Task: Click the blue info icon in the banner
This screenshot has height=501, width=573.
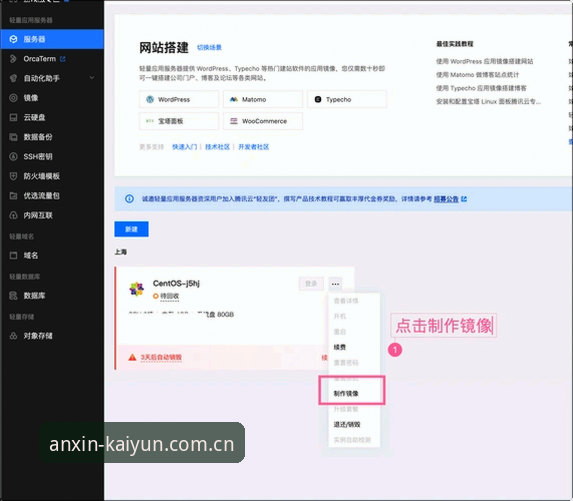Action: [129, 199]
